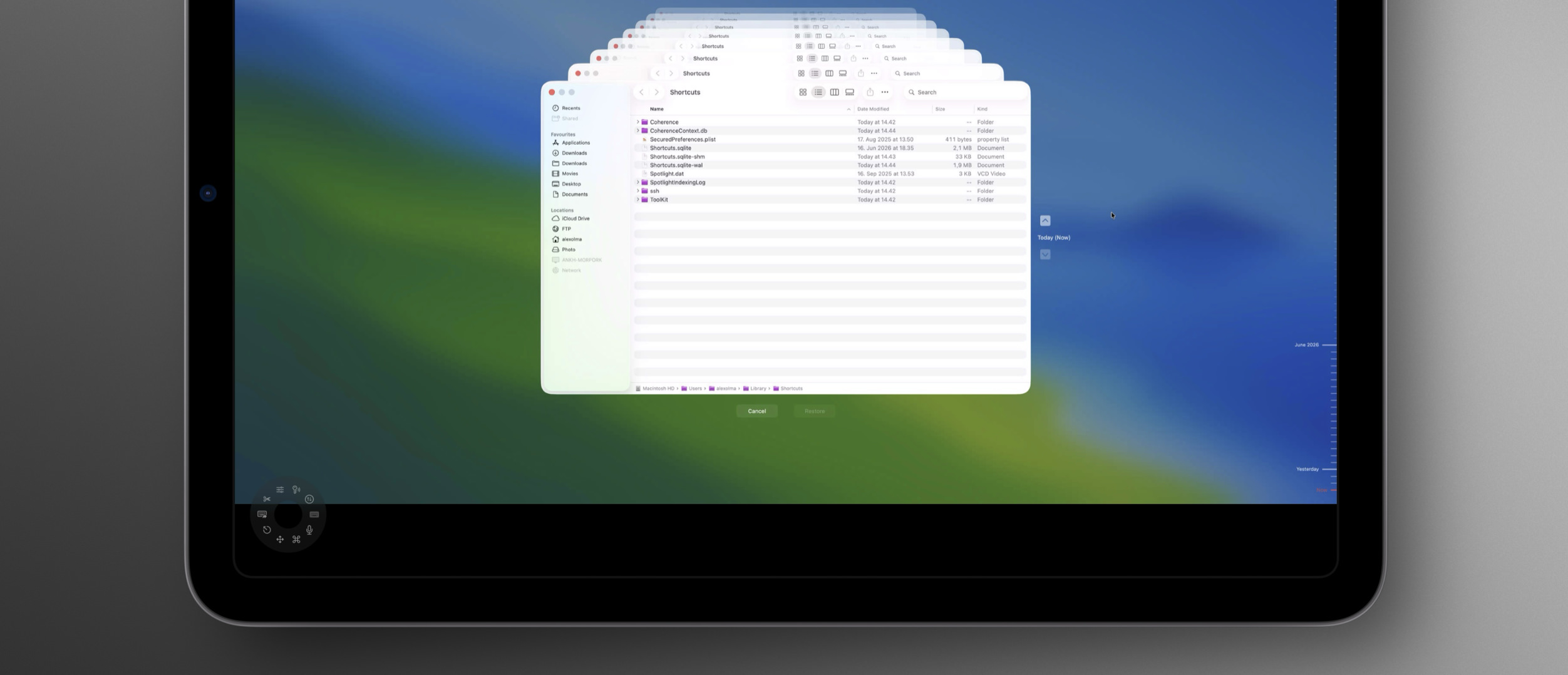Go to older backup with up arrow

1045,220
